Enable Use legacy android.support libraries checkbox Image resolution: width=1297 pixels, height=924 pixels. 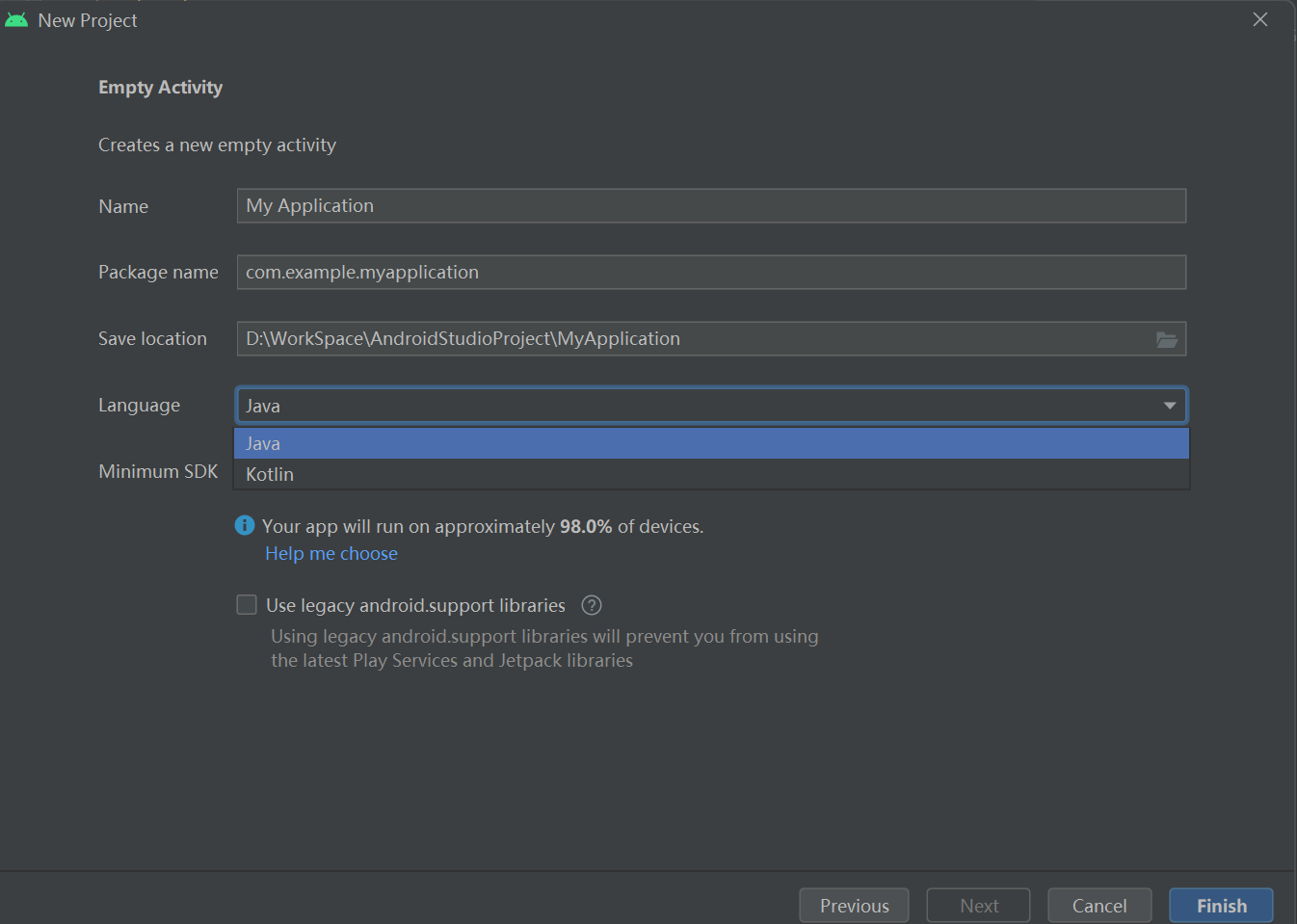(x=247, y=604)
